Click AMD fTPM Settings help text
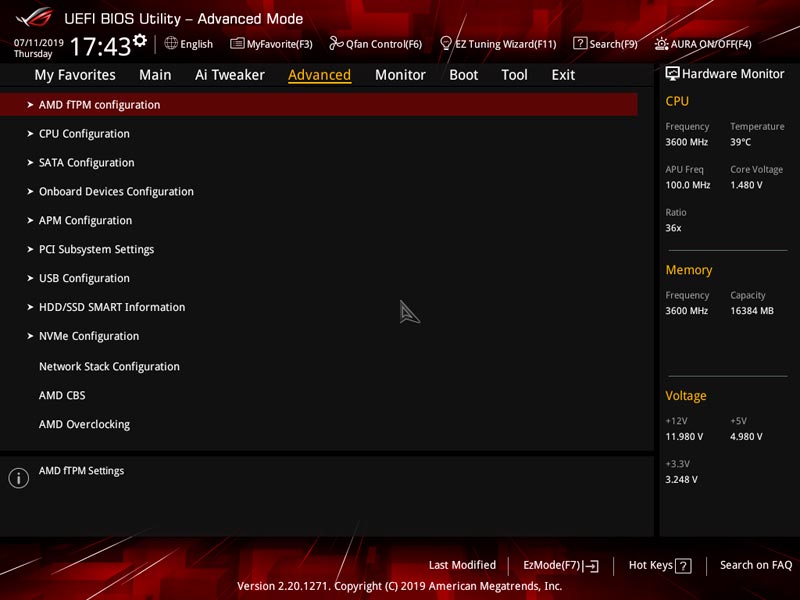 (x=82, y=471)
